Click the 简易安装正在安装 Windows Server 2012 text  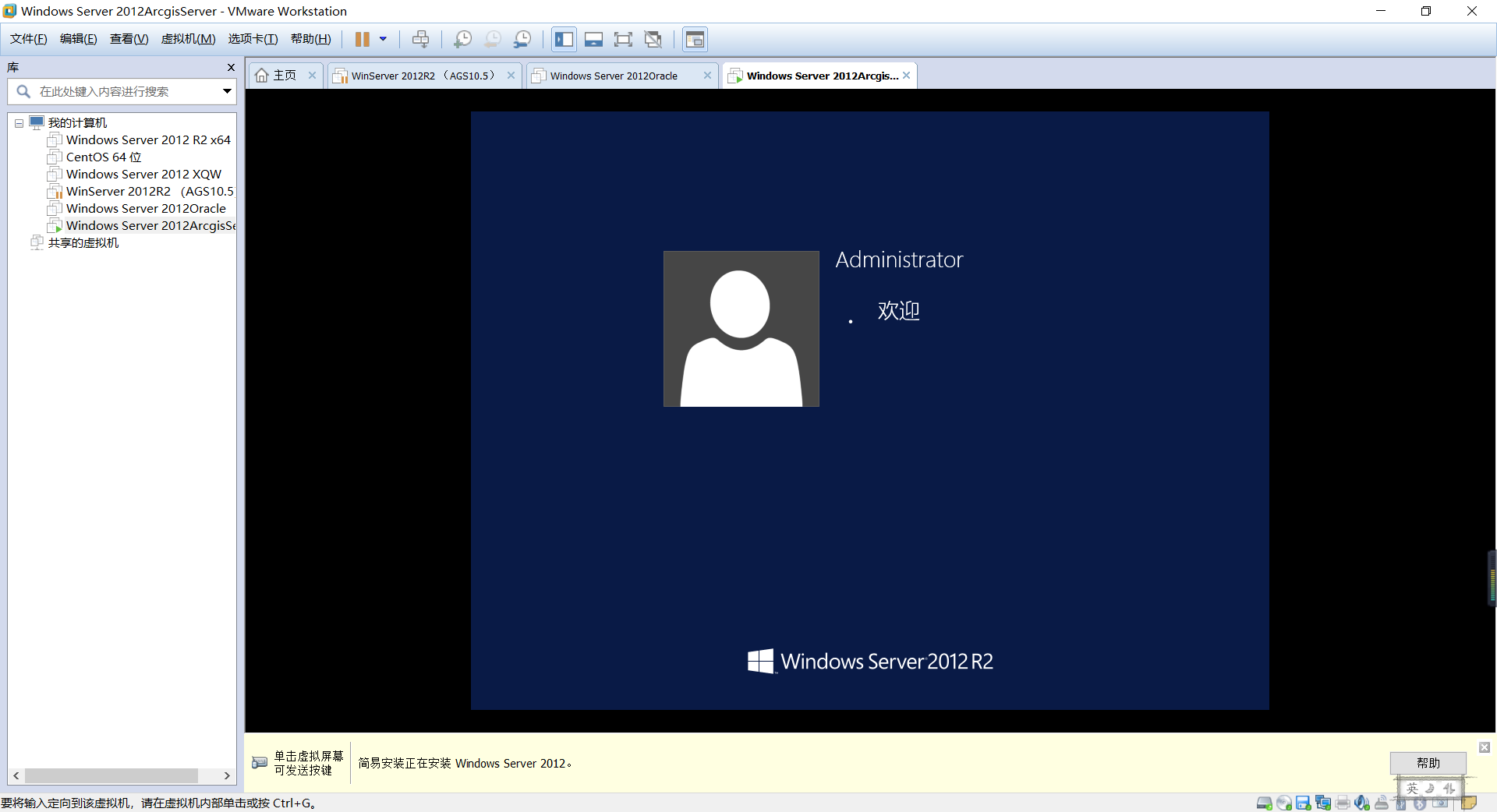click(x=465, y=763)
